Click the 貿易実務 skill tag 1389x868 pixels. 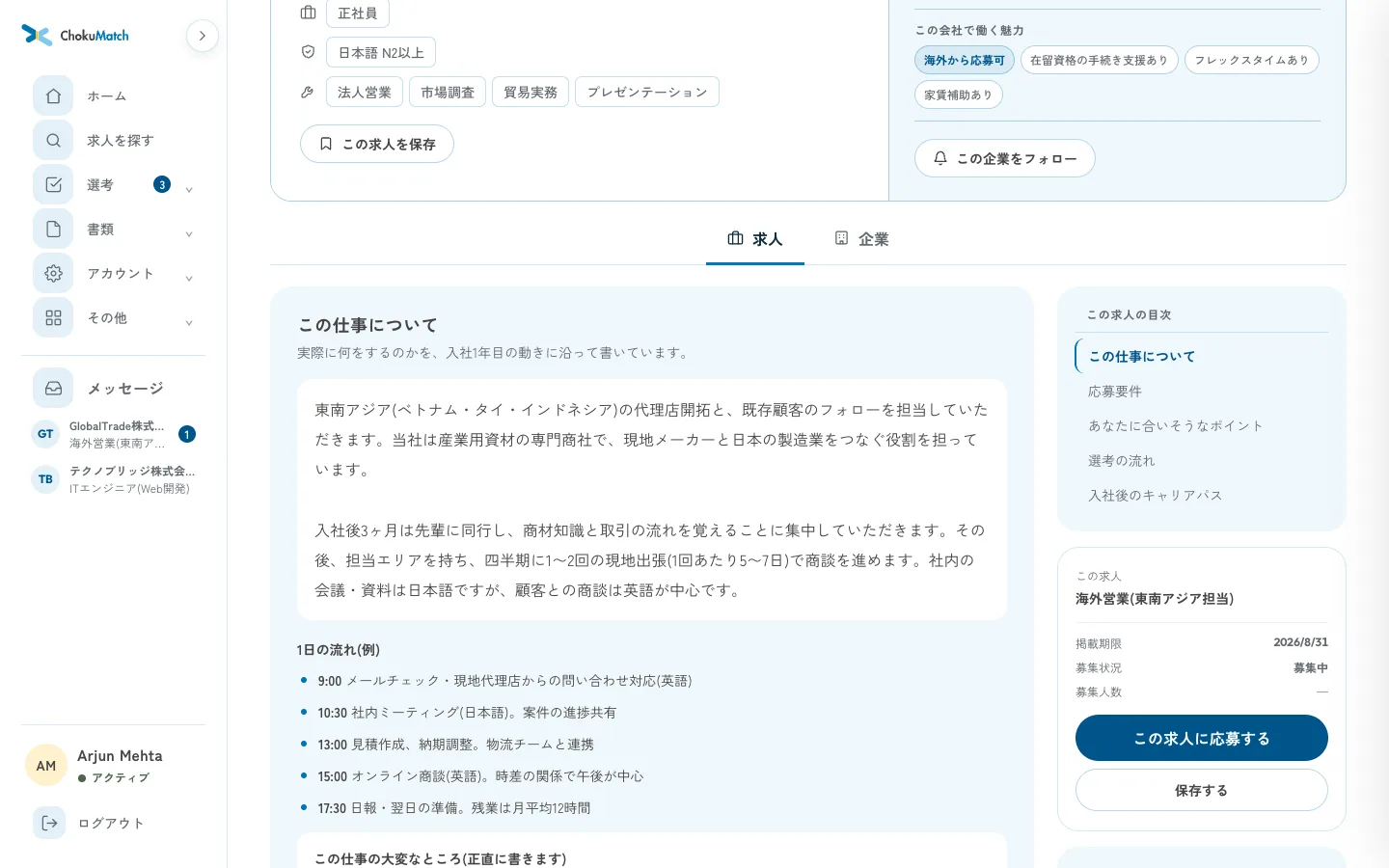[x=531, y=92]
